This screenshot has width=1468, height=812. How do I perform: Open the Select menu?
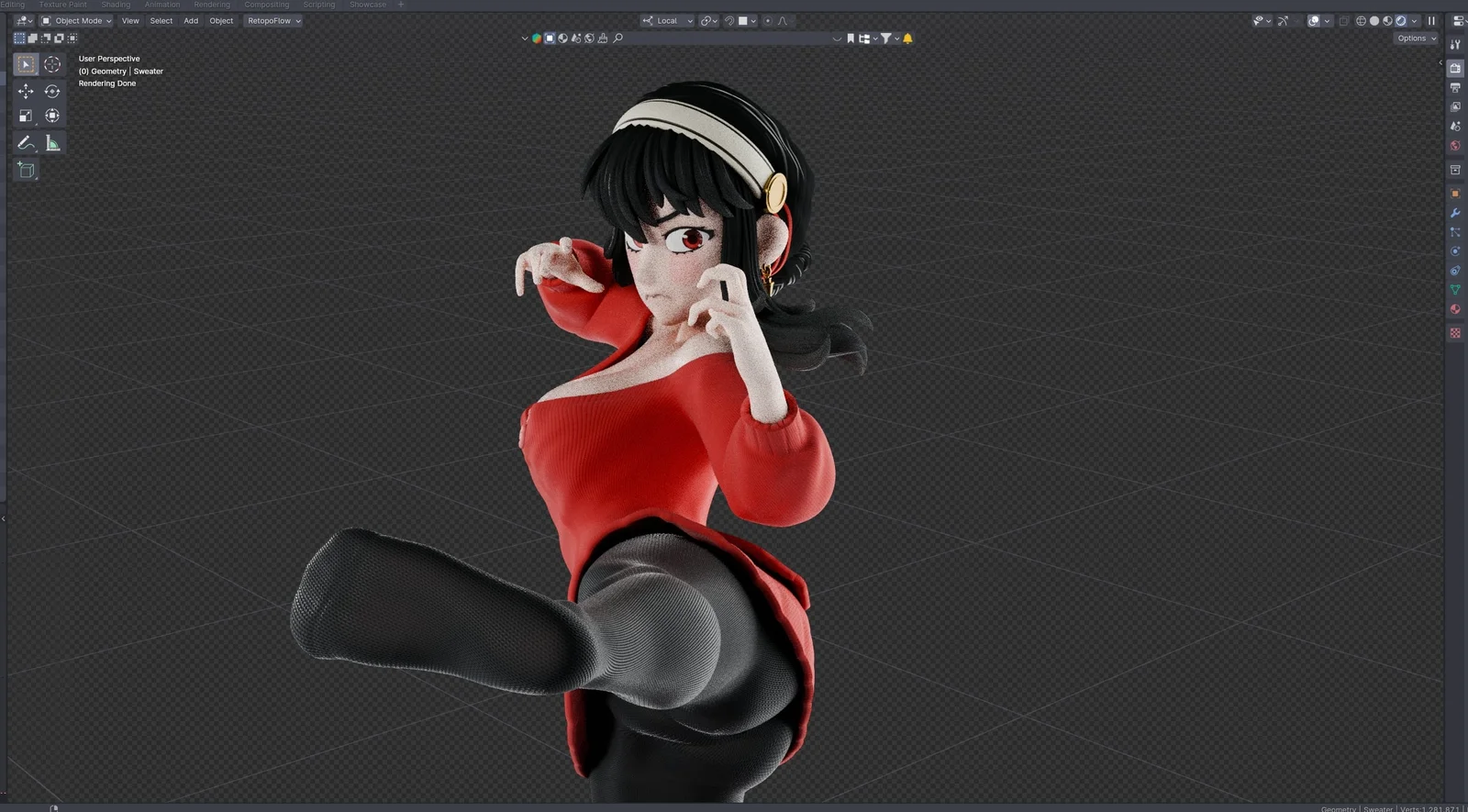click(x=161, y=20)
